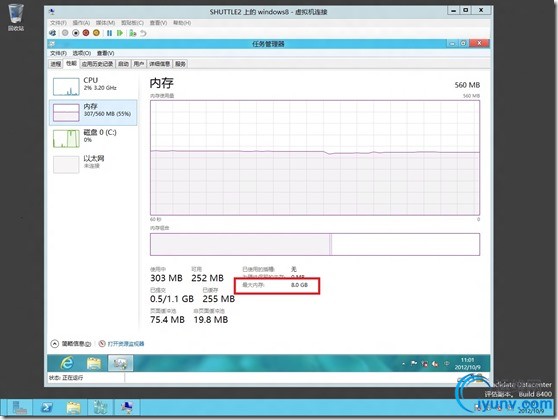Click the memory composition bar
Screen dimensions: 558x420
[x=315, y=245]
